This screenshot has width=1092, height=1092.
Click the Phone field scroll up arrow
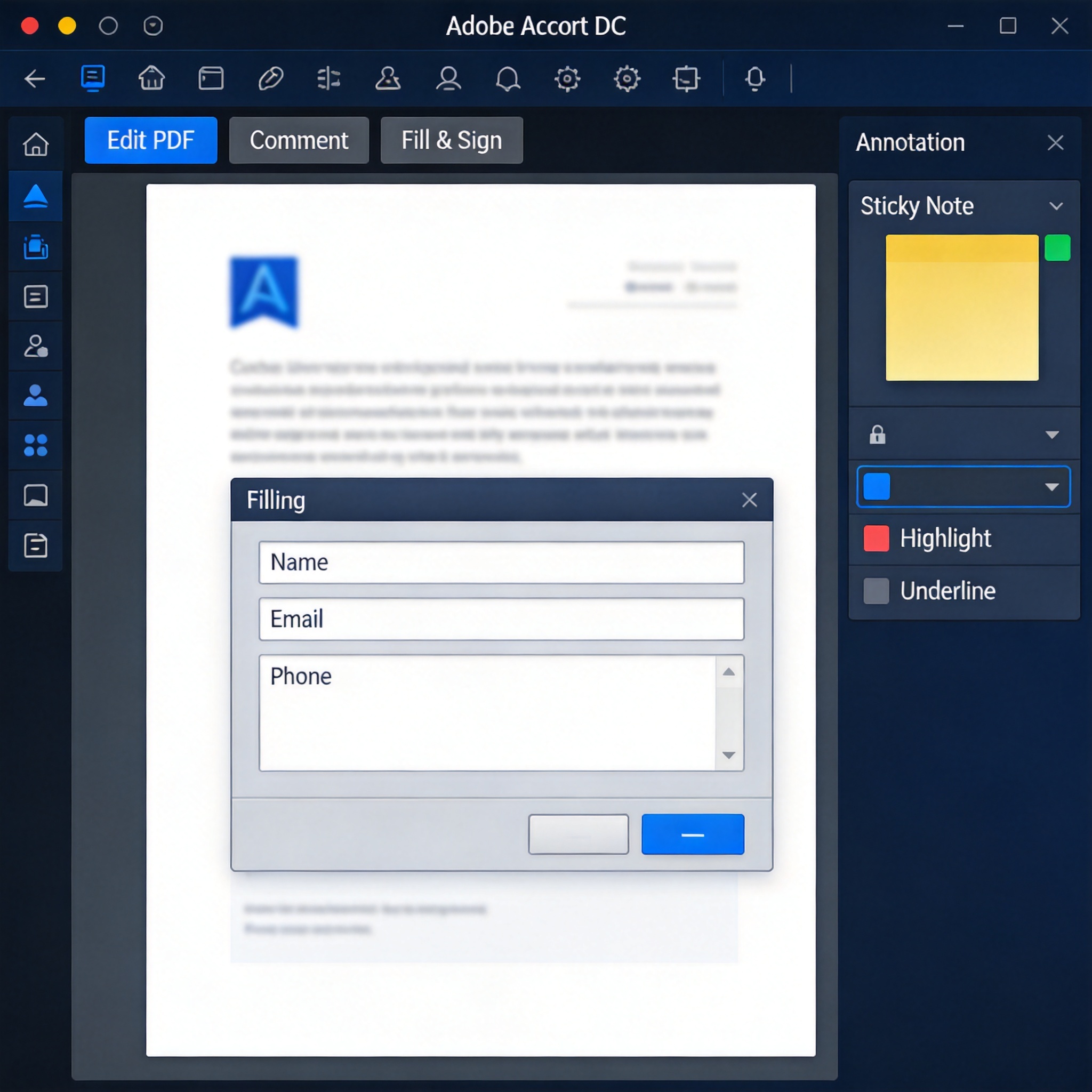[729, 672]
